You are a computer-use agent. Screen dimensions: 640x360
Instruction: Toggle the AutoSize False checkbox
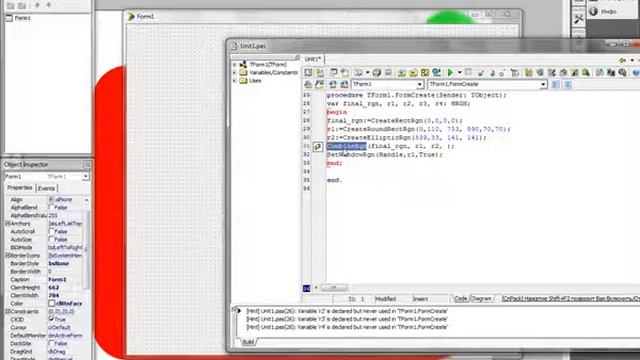(51, 240)
